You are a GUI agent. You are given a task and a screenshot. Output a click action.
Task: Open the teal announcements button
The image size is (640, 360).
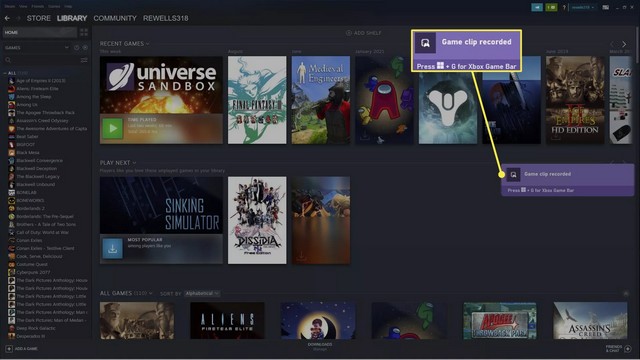click(x=537, y=7)
